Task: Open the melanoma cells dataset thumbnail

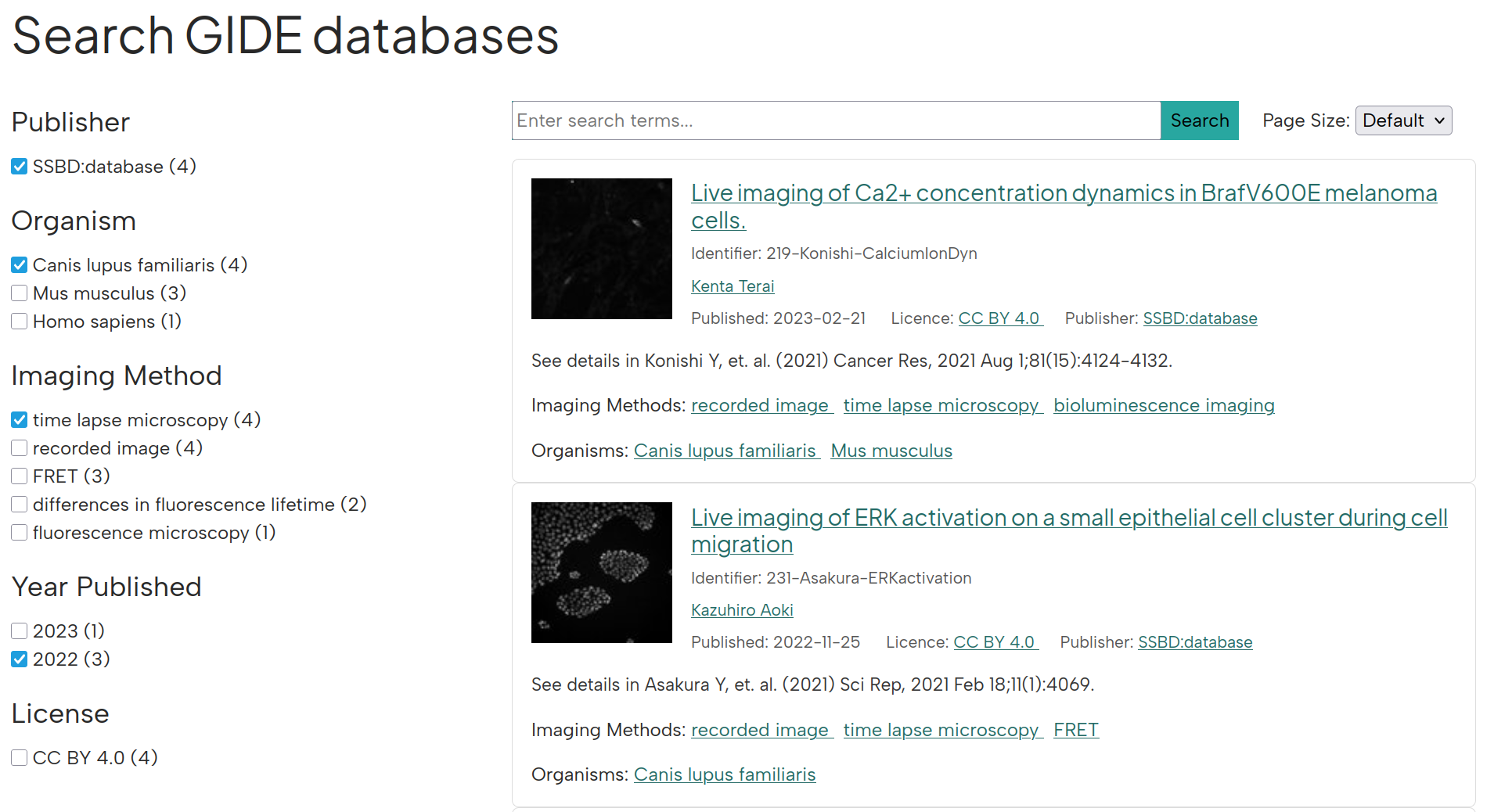Action: (602, 249)
